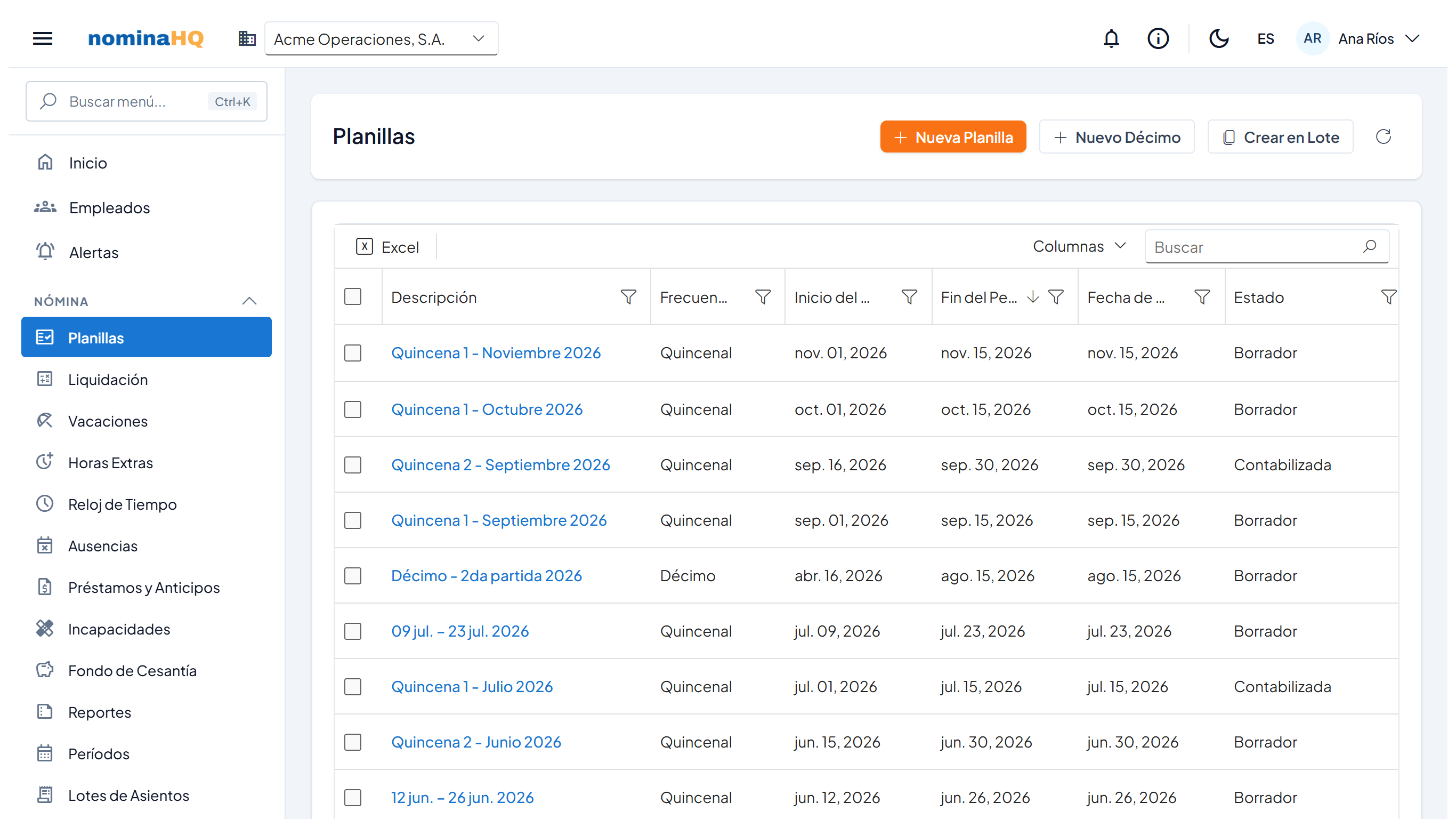Check Quincena 1 – Julio 2026 row
1456x819 pixels.
[x=353, y=687]
